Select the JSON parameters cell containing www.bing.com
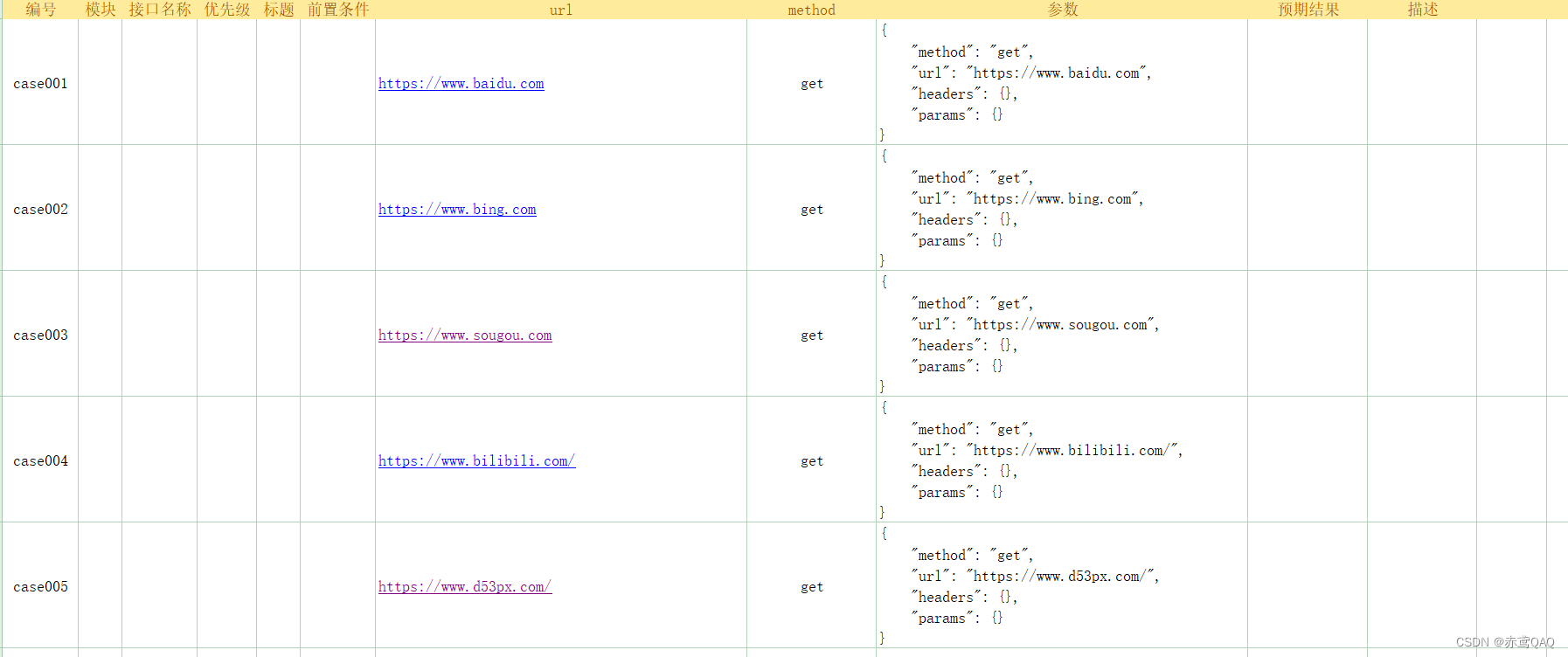 (x=1062, y=208)
